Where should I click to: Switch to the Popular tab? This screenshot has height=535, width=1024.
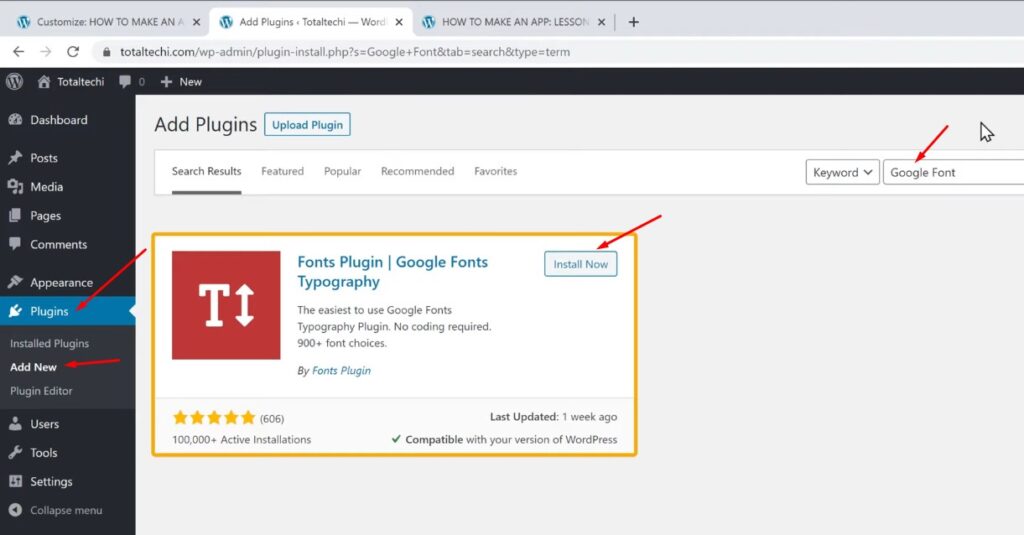(342, 171)
